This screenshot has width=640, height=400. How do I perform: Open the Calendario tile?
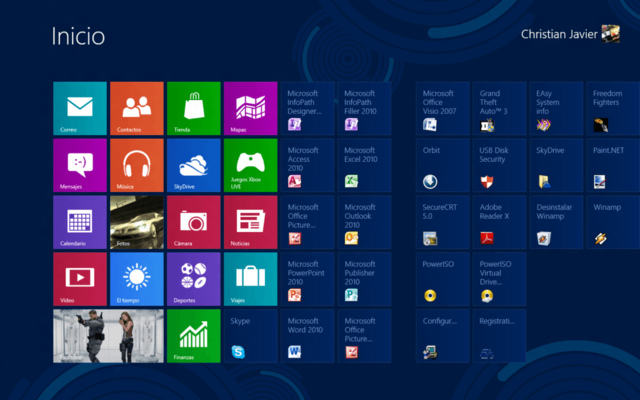(x=80, y=222)
